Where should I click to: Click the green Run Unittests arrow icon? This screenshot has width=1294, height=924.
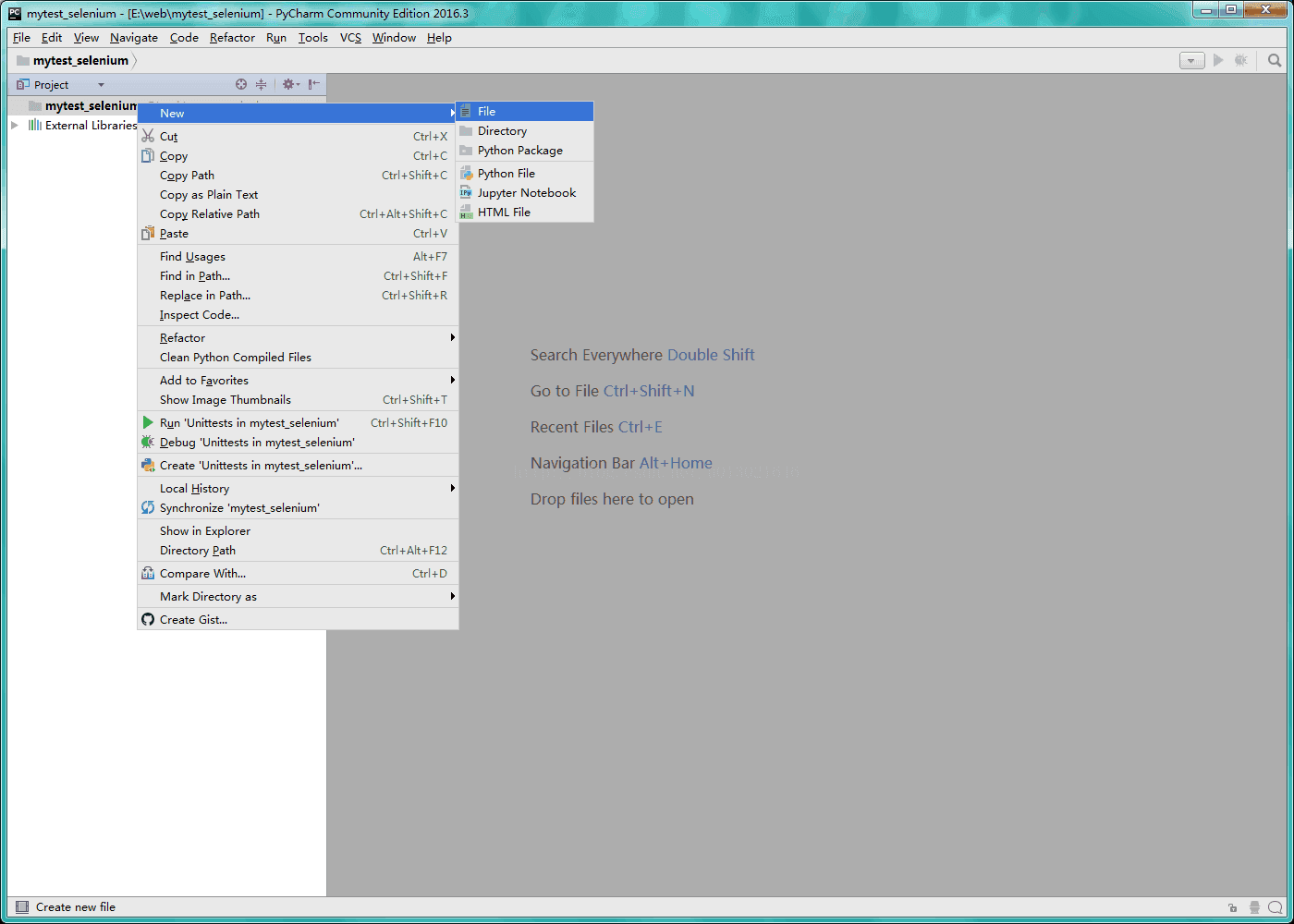click(148, 422)
